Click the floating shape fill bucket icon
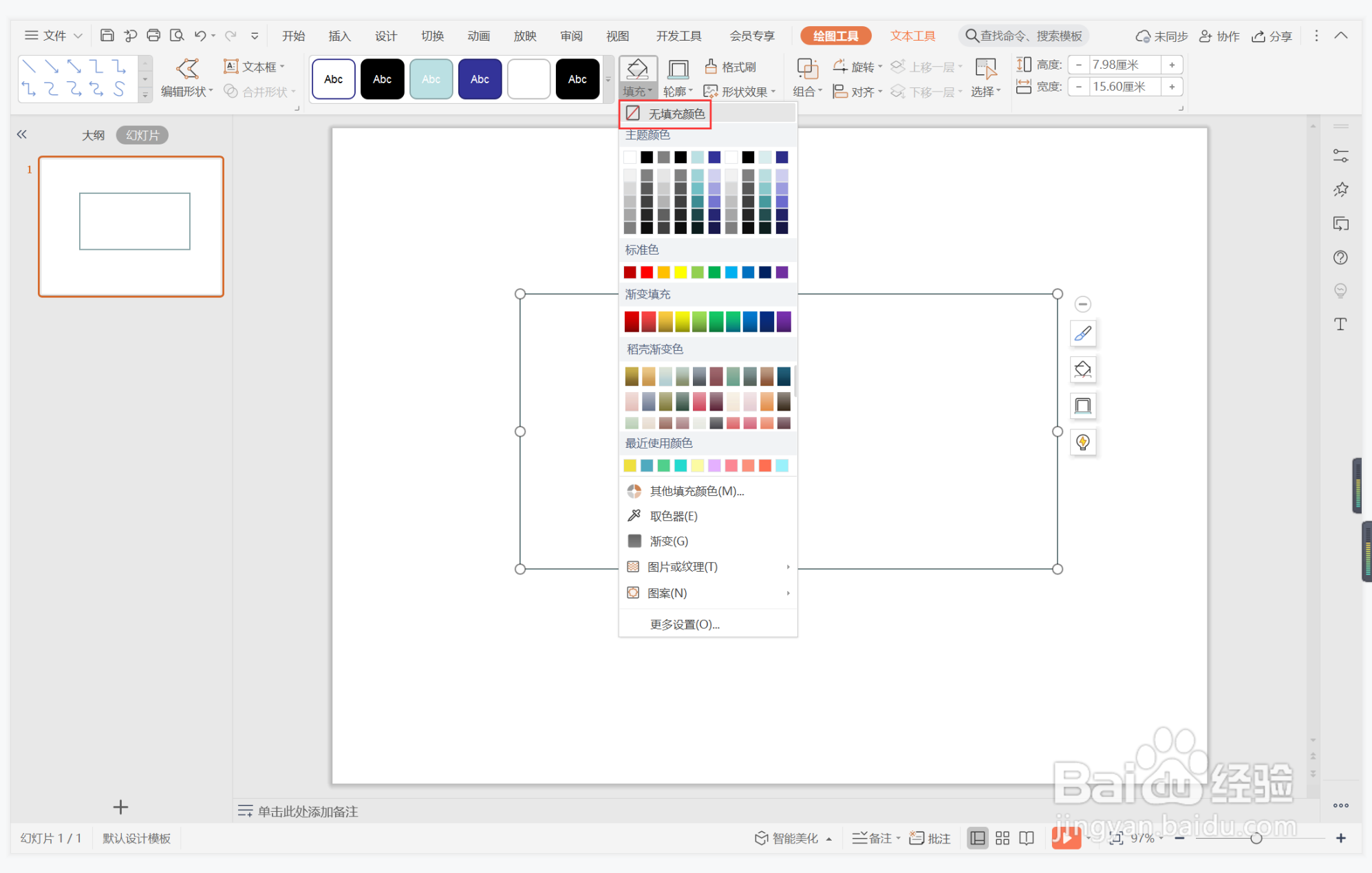Screen dimensions: 1372x873 pos(1082,370)
